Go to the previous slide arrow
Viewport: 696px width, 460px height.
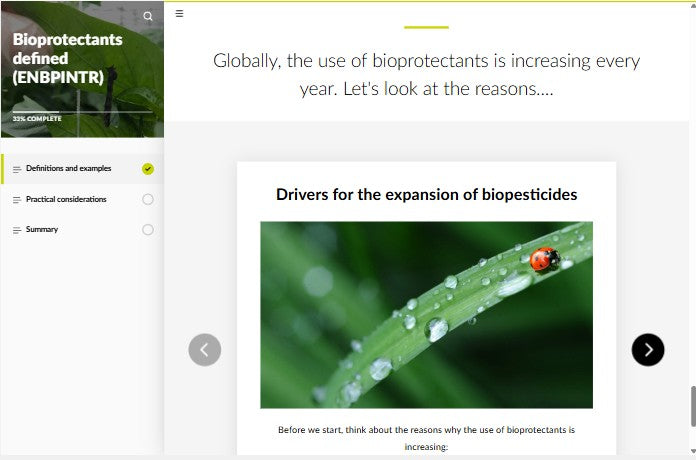205,349
